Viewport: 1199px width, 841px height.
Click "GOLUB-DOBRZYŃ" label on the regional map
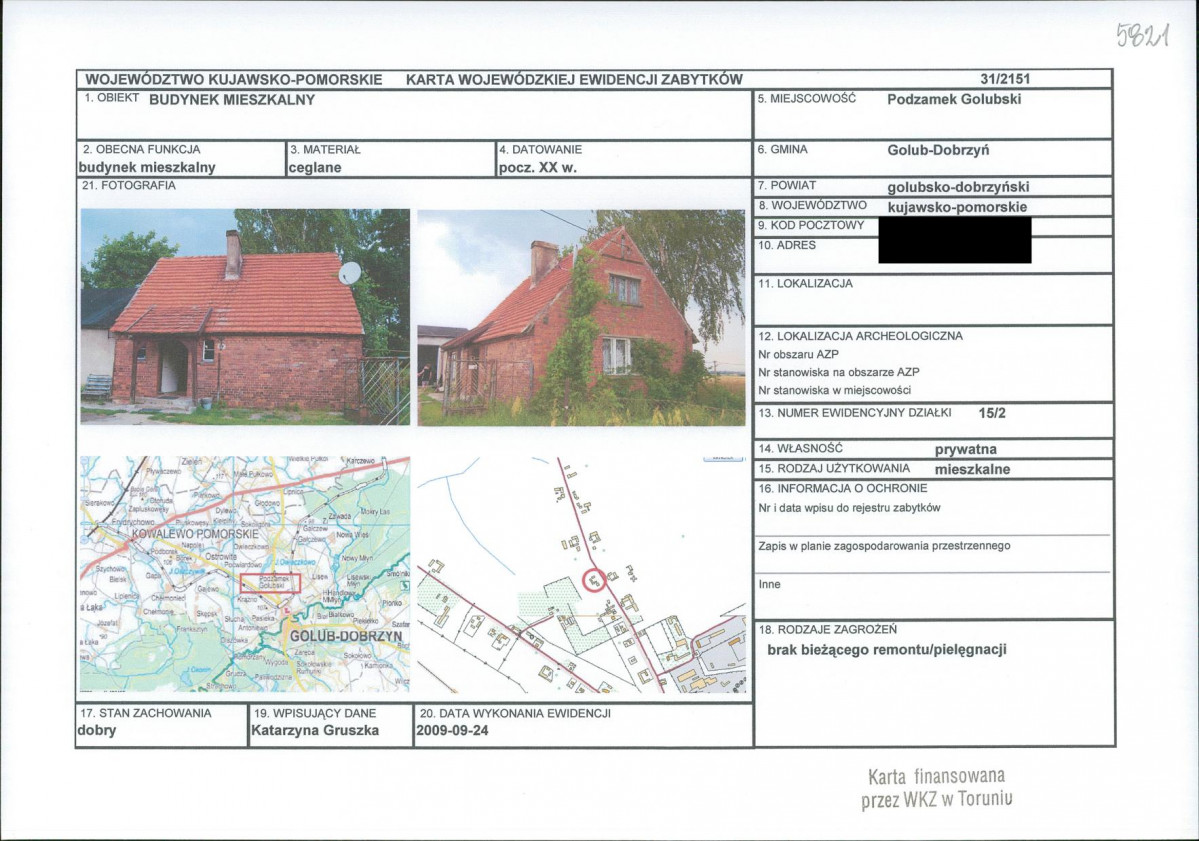346,636
